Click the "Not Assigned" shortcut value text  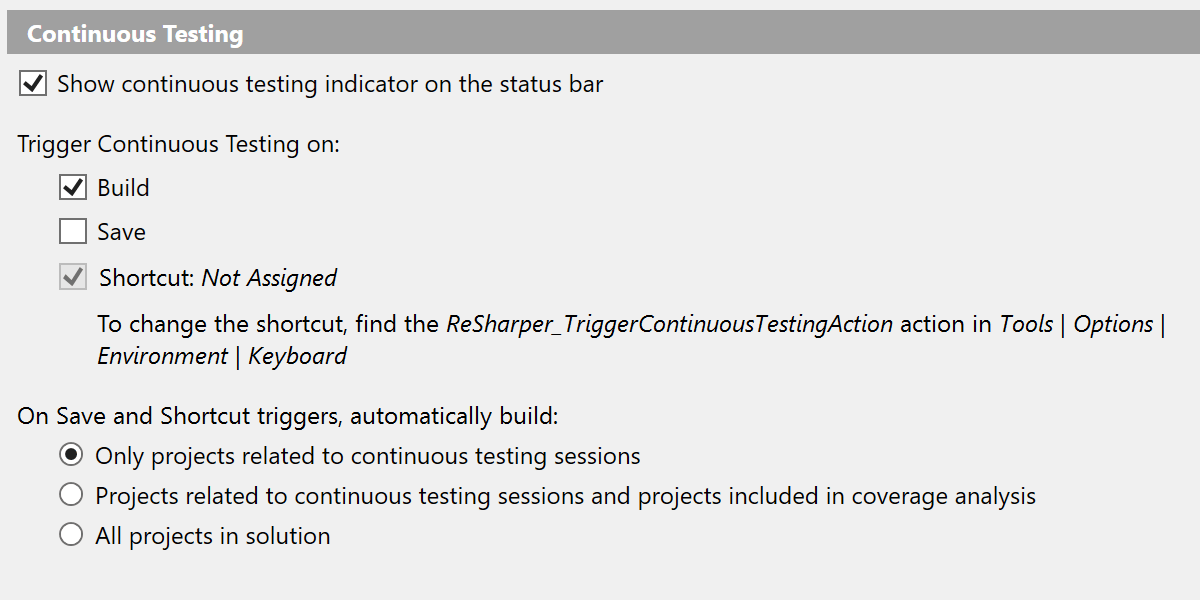pos(269,278)
